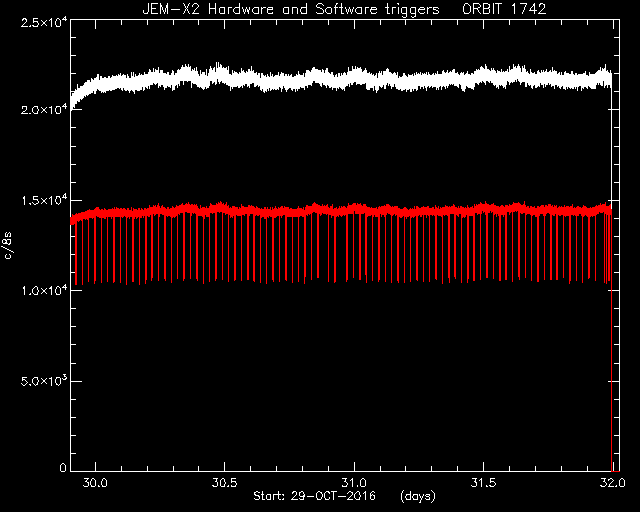Click the 31.0 x-axis tick label
The width and height of the screenshot is (640, 512).
click(353, 483)
